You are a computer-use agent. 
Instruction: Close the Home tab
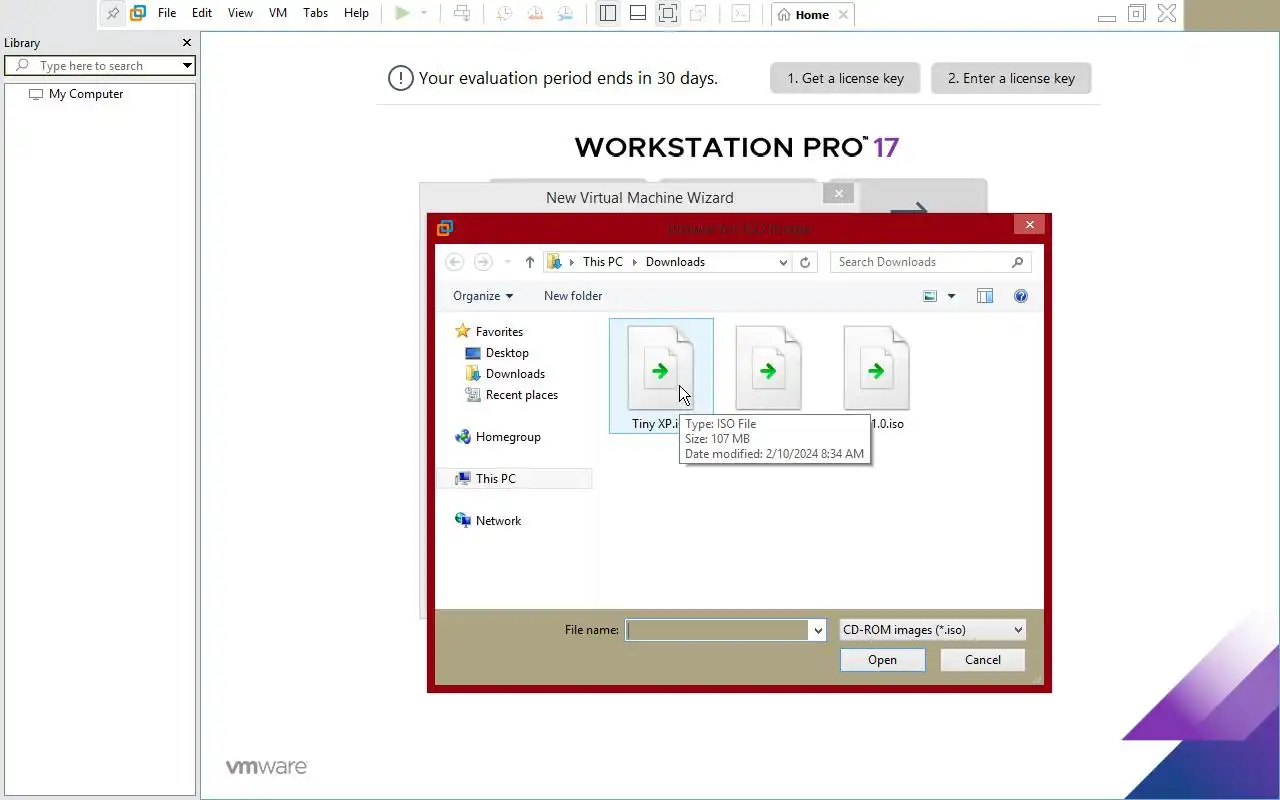pyautogui.click(x=844, y=15)
